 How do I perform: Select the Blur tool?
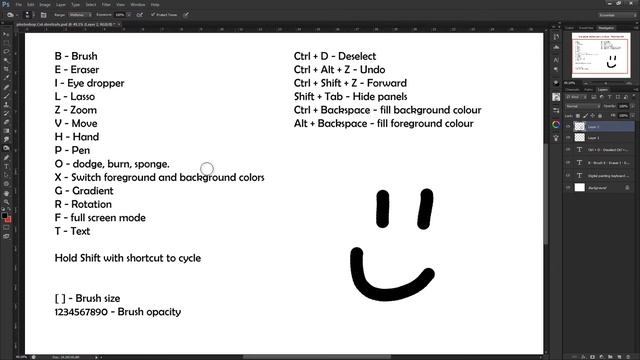[6, 140]
